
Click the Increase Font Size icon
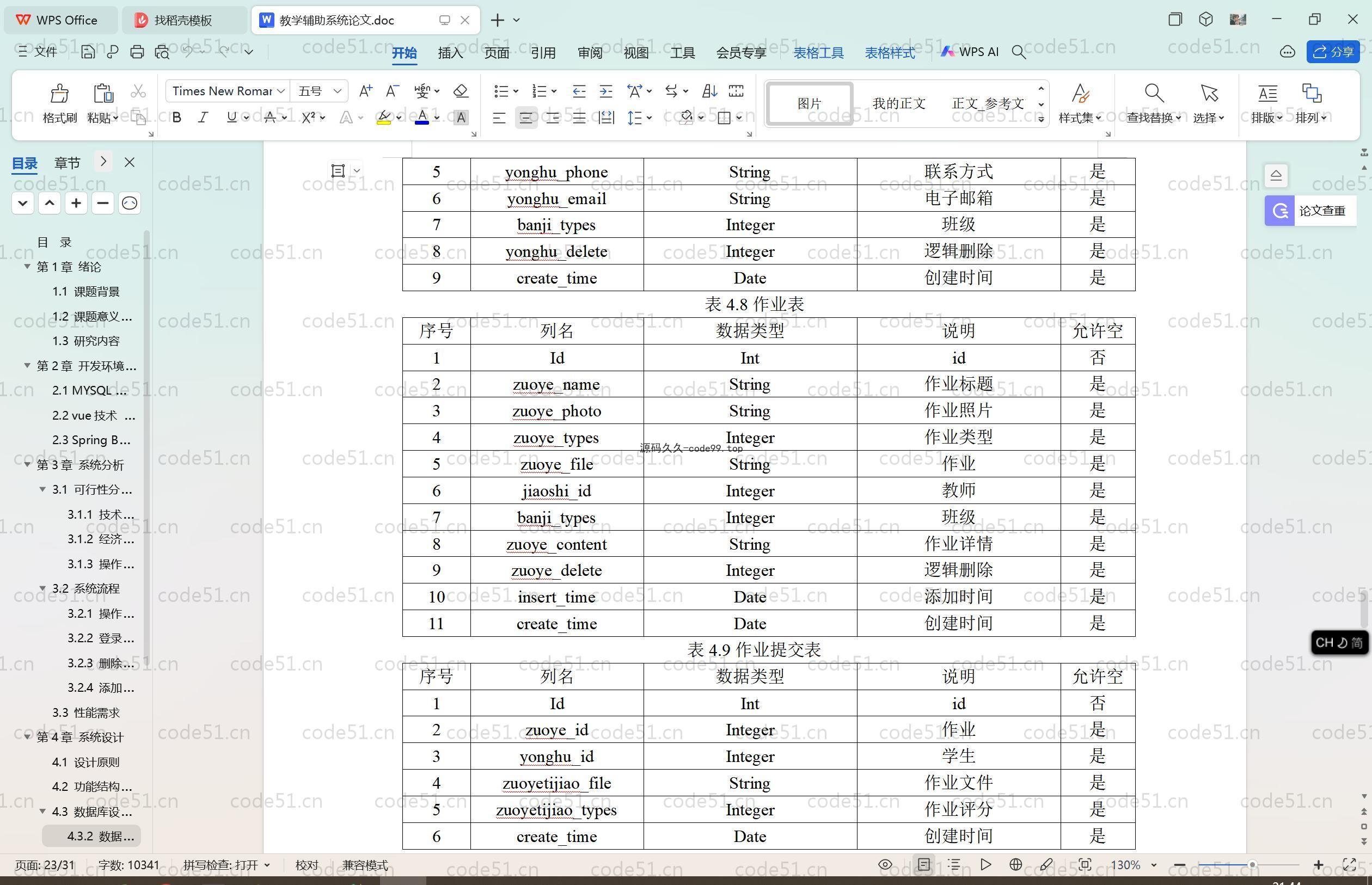[365, 91]
